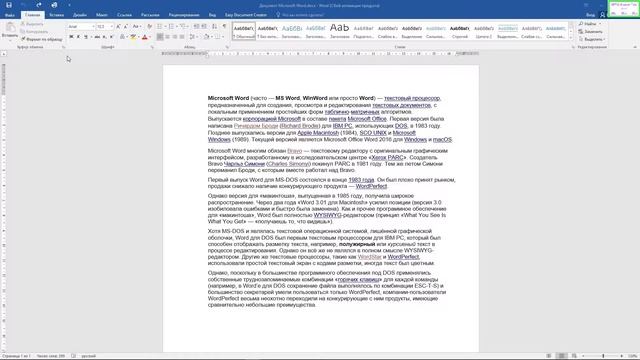Switch to the Макет ribbon tab

[102, 15]
